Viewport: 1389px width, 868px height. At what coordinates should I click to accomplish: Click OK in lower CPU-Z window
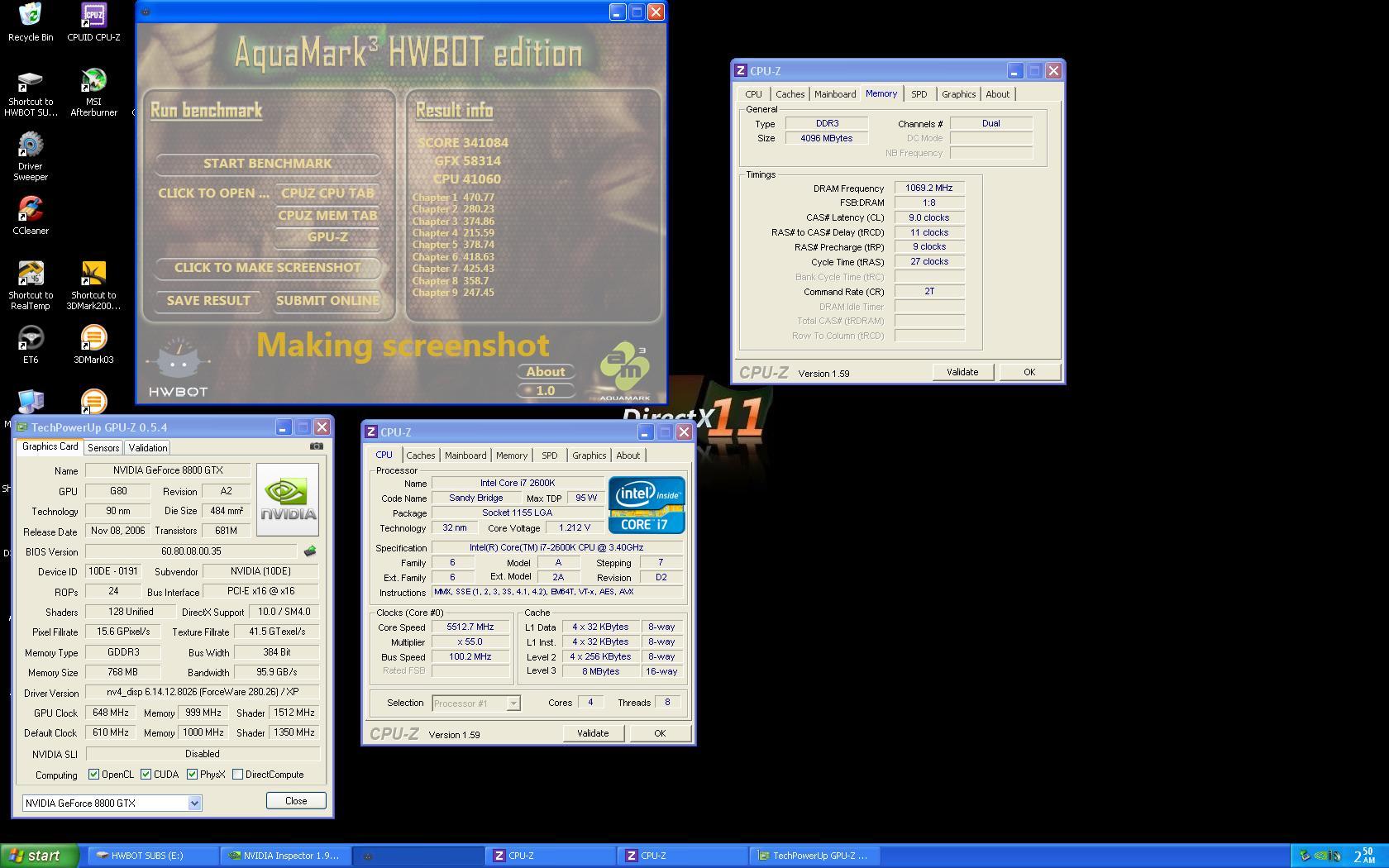coord(660,733)
